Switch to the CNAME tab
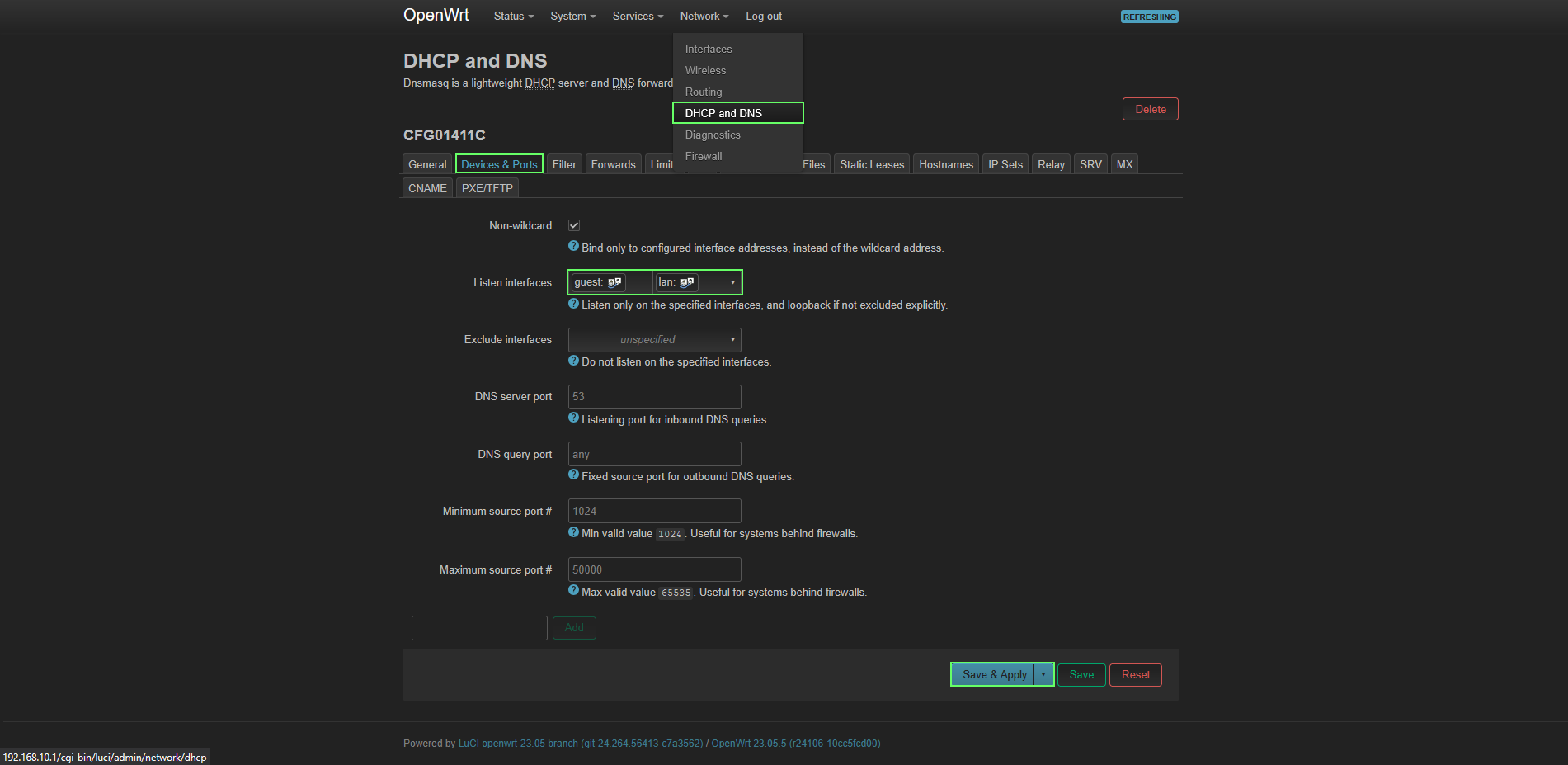The height and width of the screenshot is (765, 1568). (x=427, y=188)
